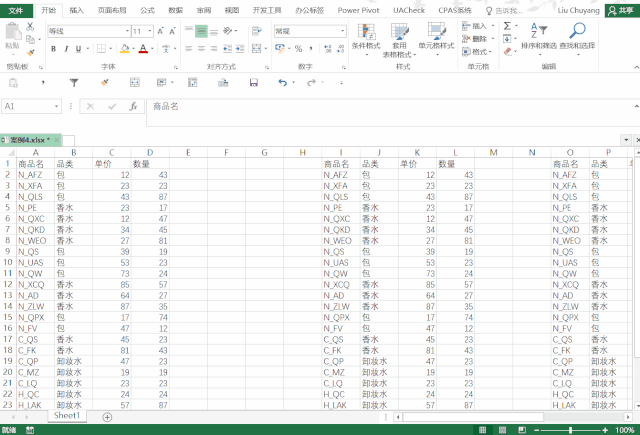Image resolution: width=640 pixels, height=435 pixels.
Task: Click the Share button
Action: pyautogui.click(x=622, y=11)
